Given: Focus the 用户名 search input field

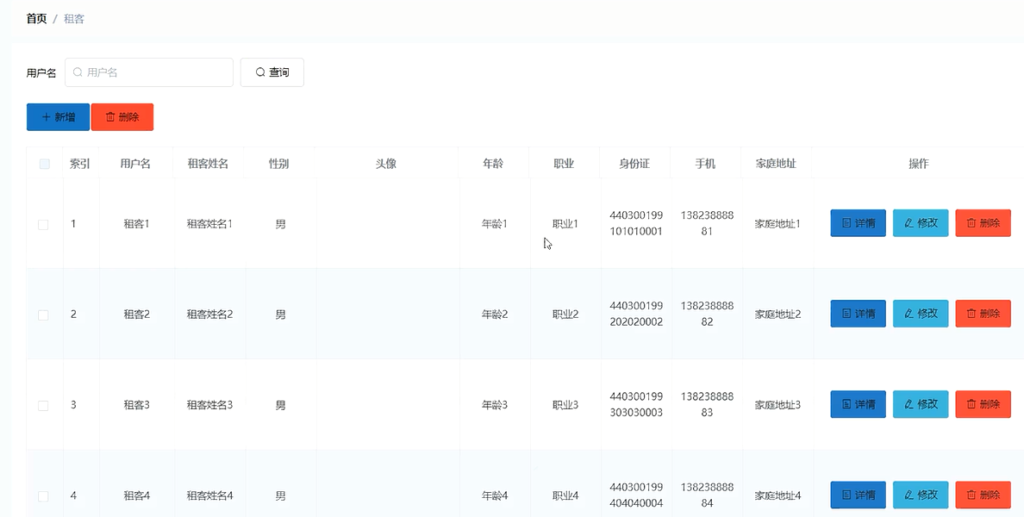Looking at the screenshot, I should tap(149, 72).
